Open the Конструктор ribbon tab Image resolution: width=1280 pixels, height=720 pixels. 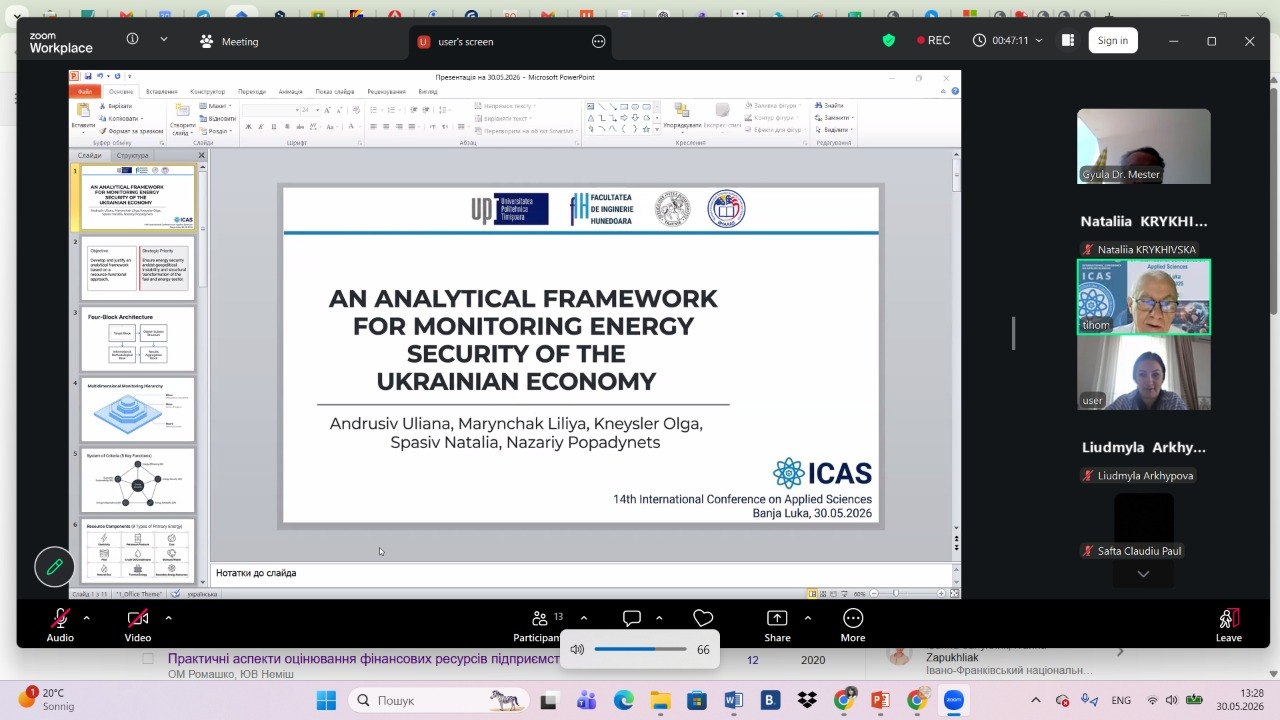click(208, 91)
